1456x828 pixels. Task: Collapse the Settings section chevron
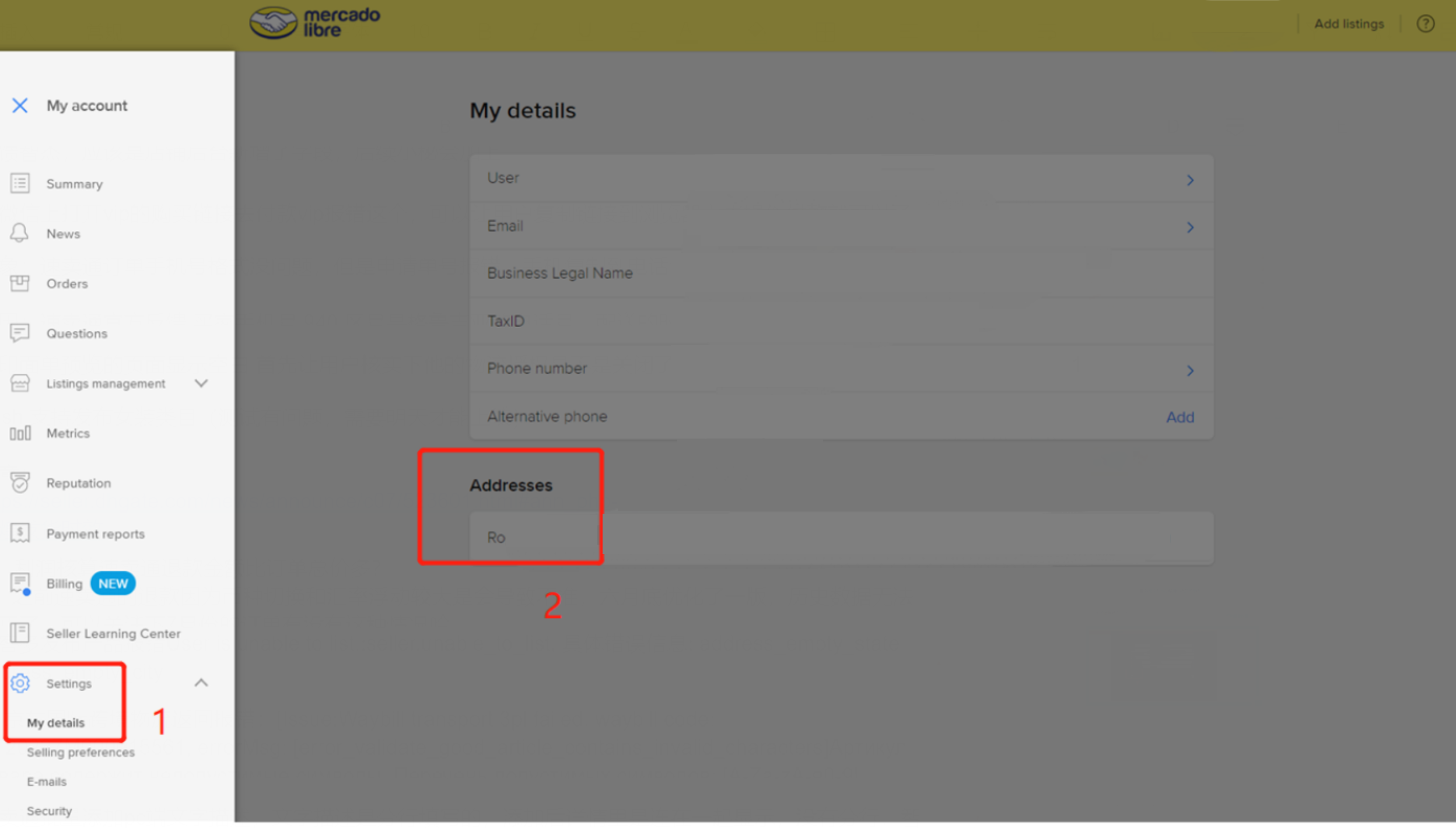tap(201, 683)
